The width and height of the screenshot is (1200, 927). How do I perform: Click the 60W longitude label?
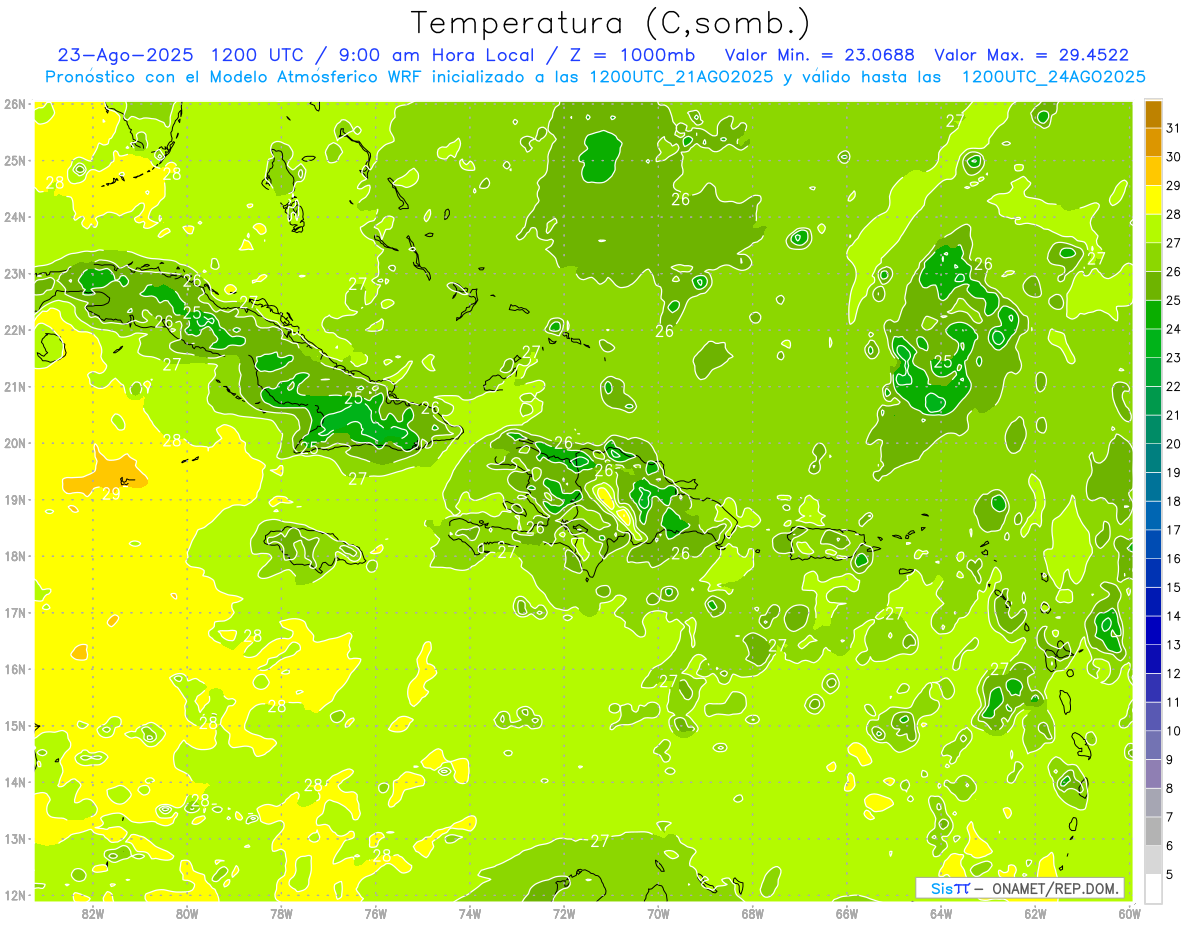1130,912
